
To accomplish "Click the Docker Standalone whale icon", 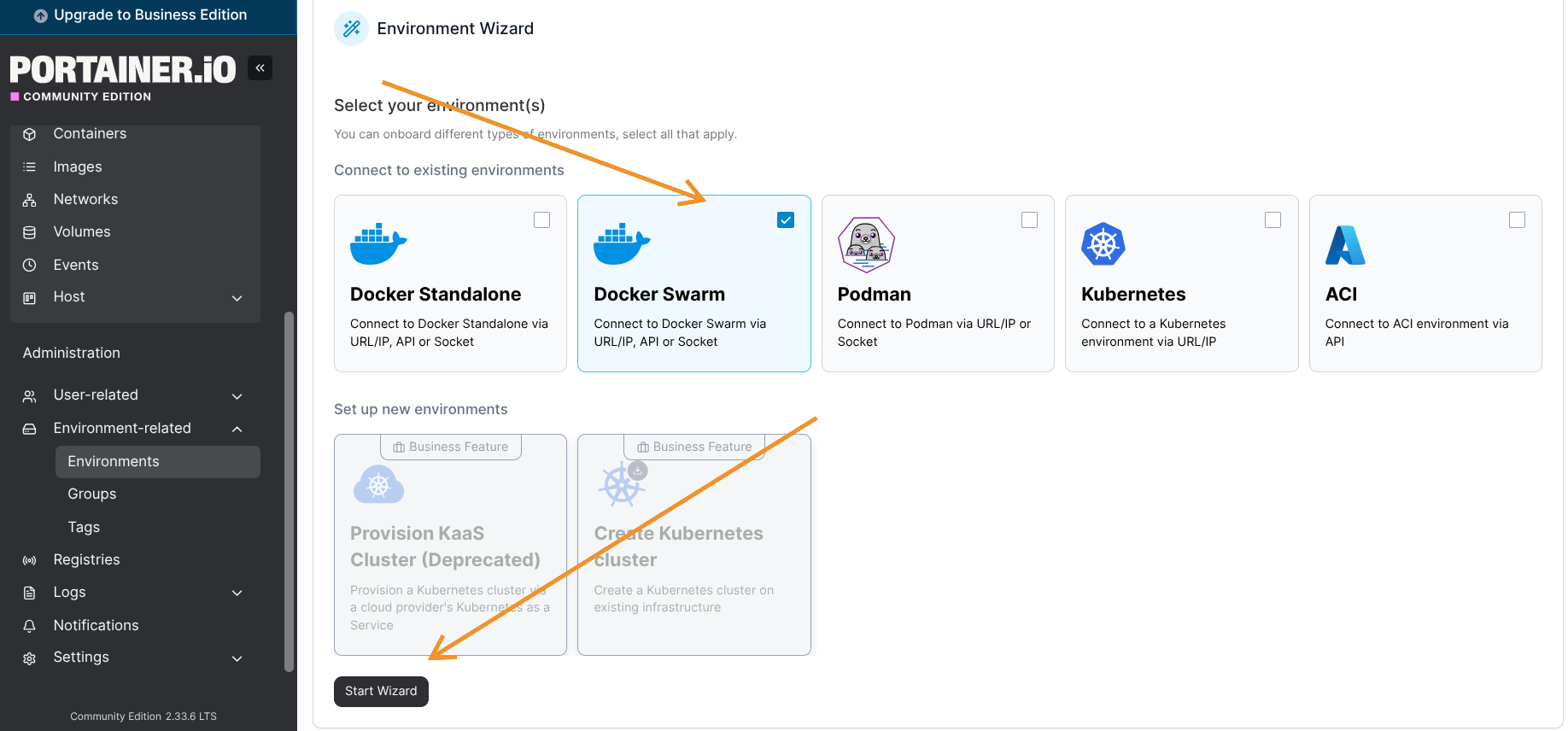I will click(x=378, y=245).
